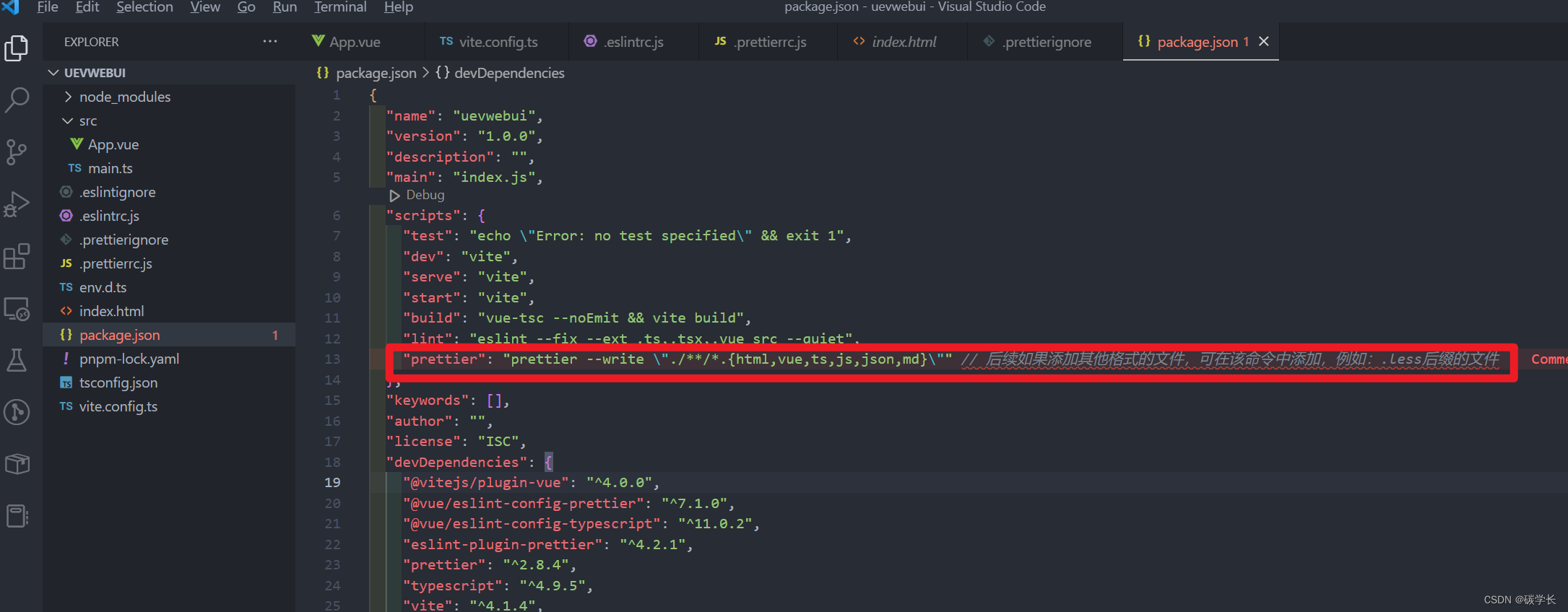The width and height of the screenshot is (1568, 612).
Task: Click the ESLint icon beside .eslintrc.js in tree
Action: click(66, 216)
